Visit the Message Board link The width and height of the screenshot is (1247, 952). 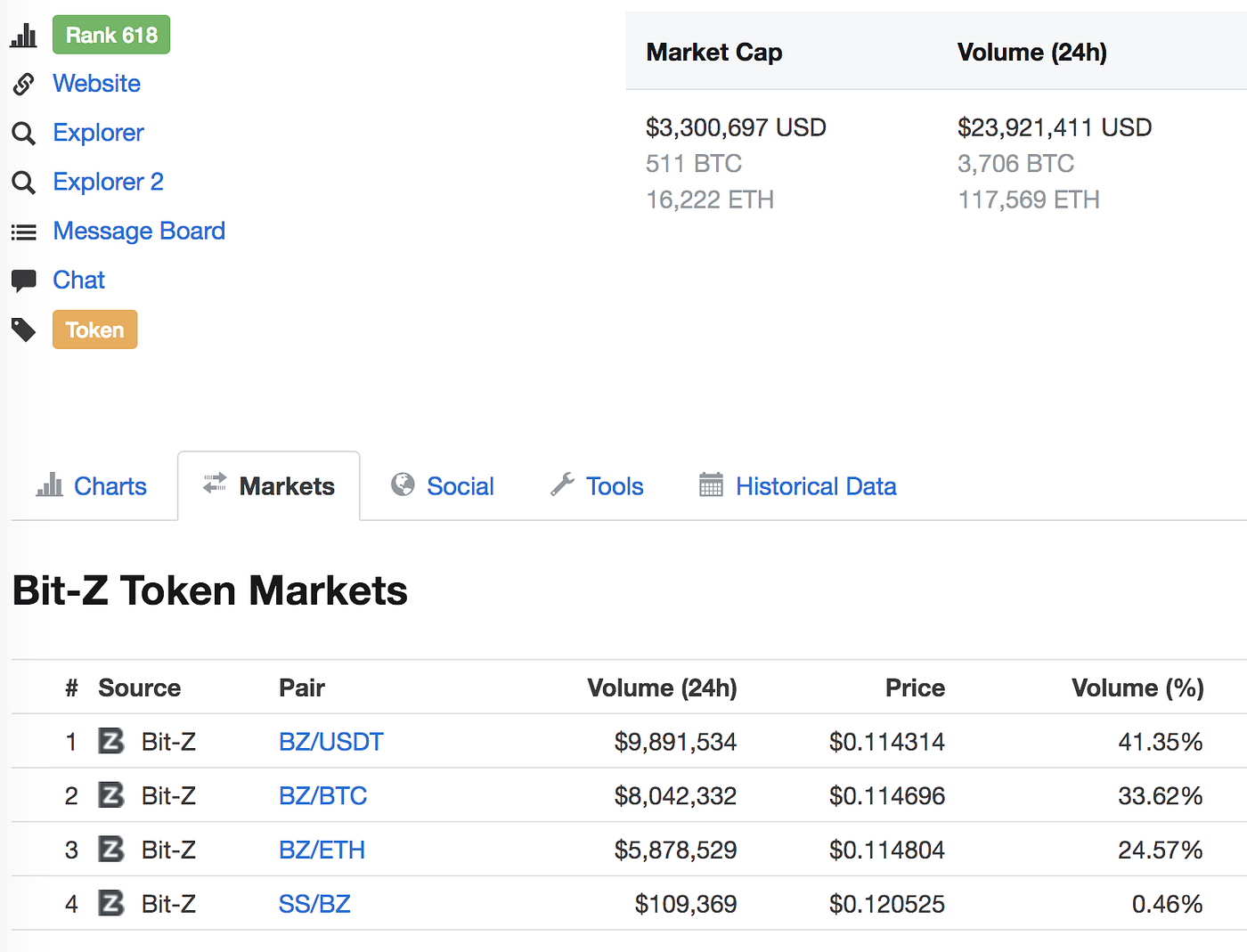139,231
